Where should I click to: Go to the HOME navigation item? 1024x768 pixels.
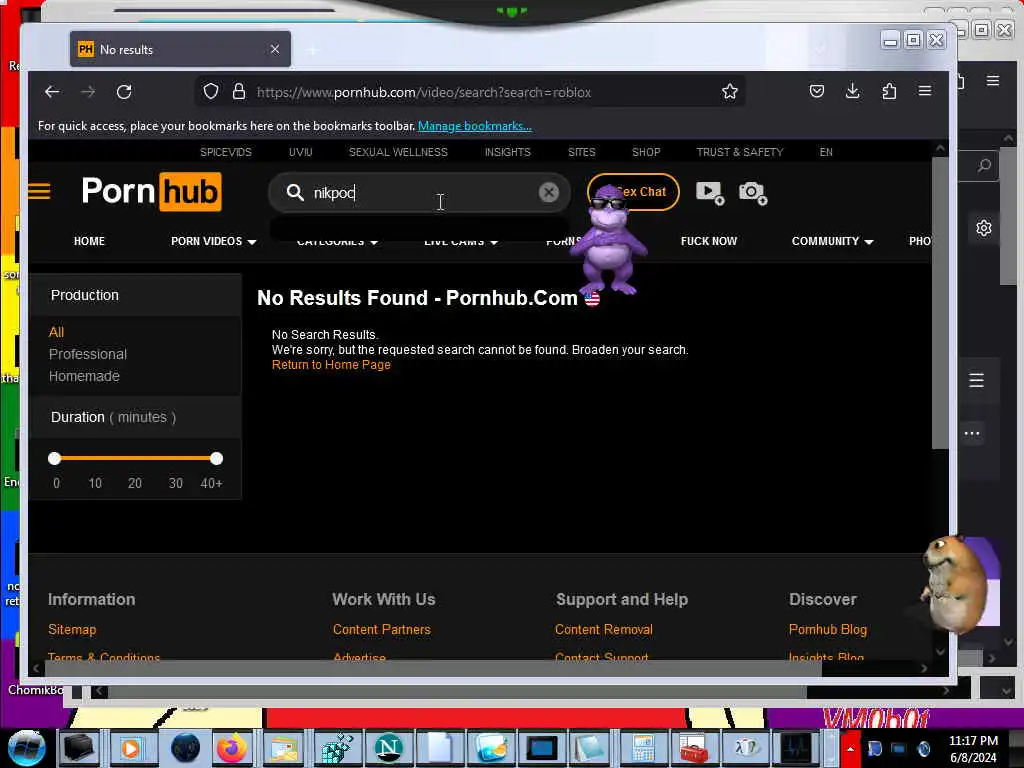tap(89, 241)
